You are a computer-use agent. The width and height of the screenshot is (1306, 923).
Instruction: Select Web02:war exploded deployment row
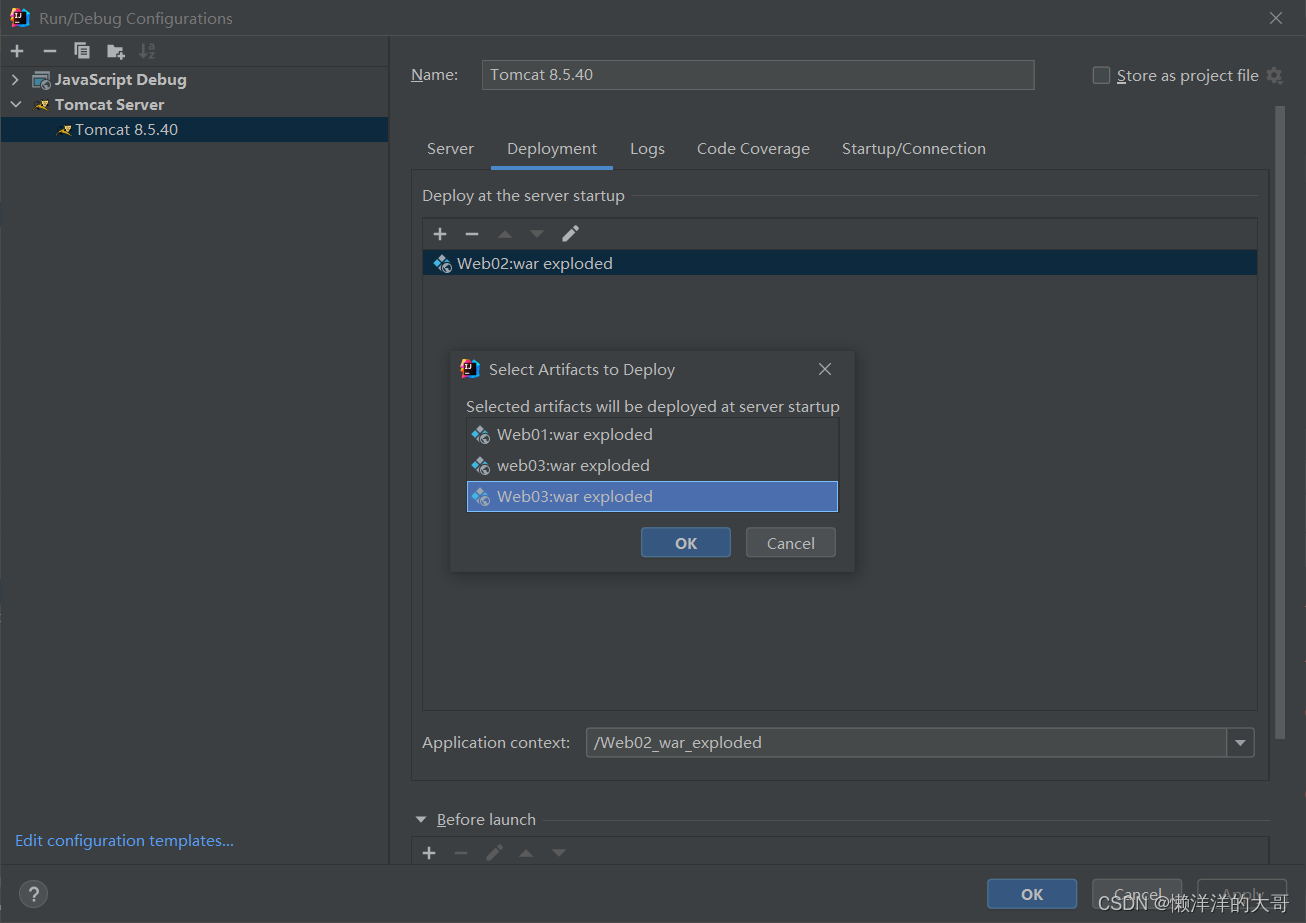click(x=840, y=264)
